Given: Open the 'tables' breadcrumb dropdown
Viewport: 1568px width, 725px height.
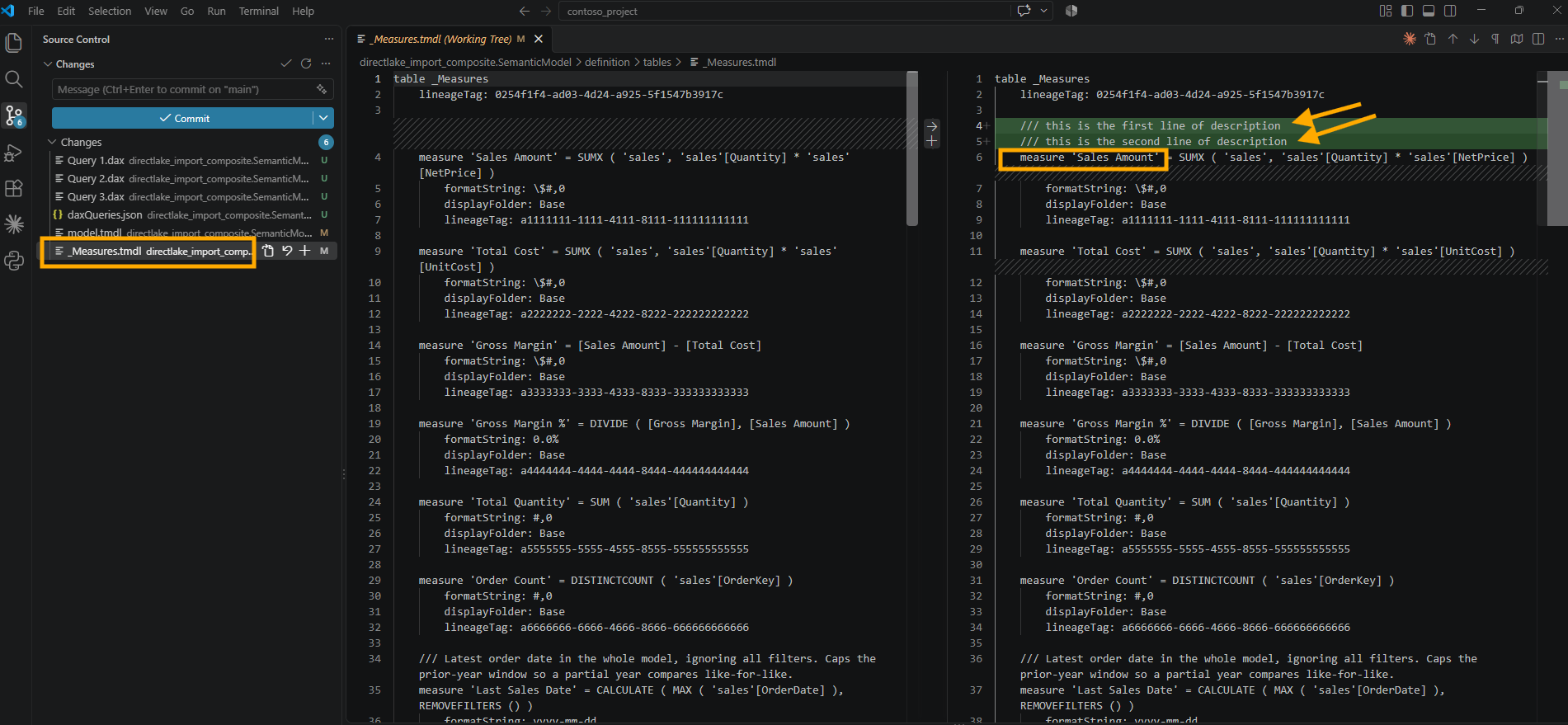Looking at the screenshot, I should click(x=657, y=62).
